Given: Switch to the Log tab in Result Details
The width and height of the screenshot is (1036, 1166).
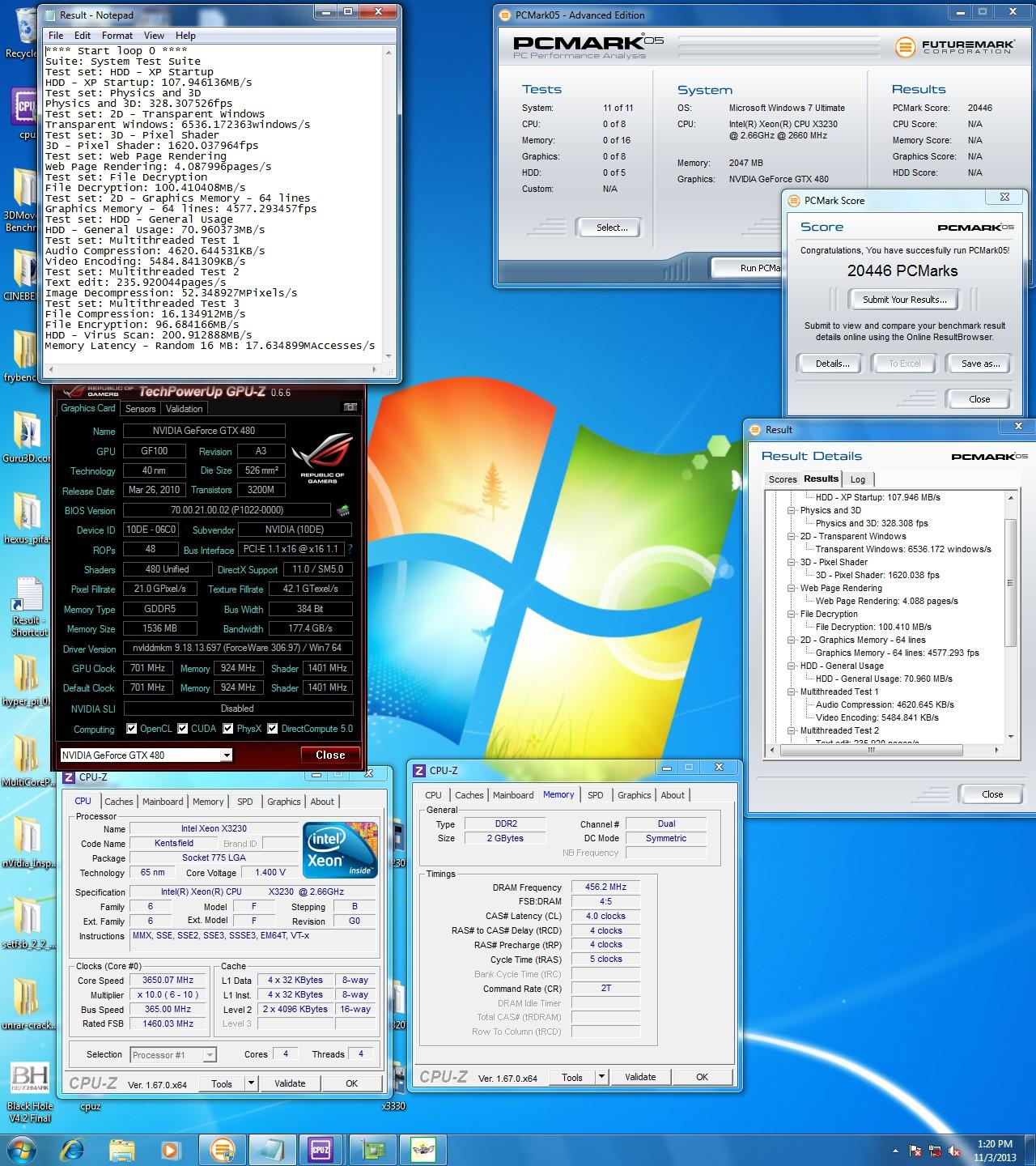Looking at the screenshot, I should [x=858, y=479].
